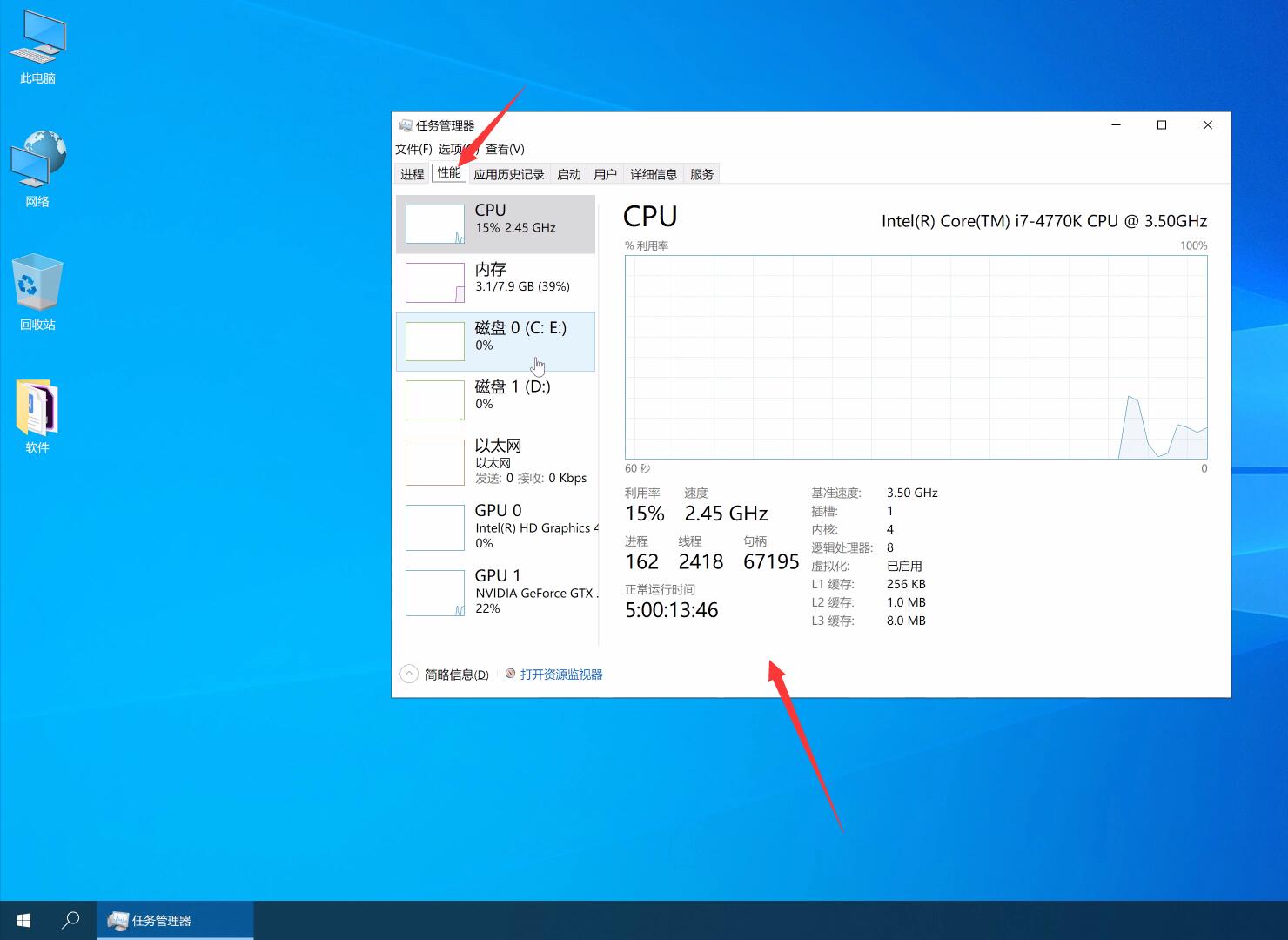The image size is (1288, 940).
Task: Minimize the Task Manager window
Action: (x=1117, y=125)
